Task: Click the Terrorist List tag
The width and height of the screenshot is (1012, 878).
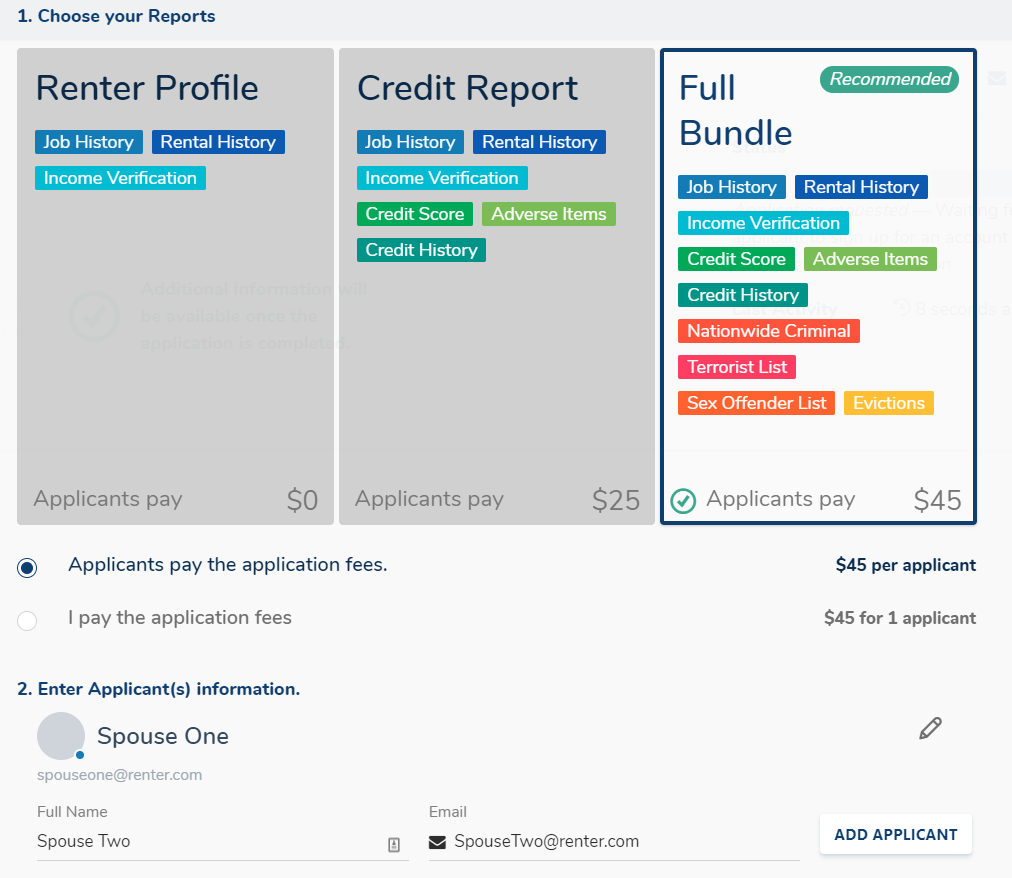Action: 737,367
